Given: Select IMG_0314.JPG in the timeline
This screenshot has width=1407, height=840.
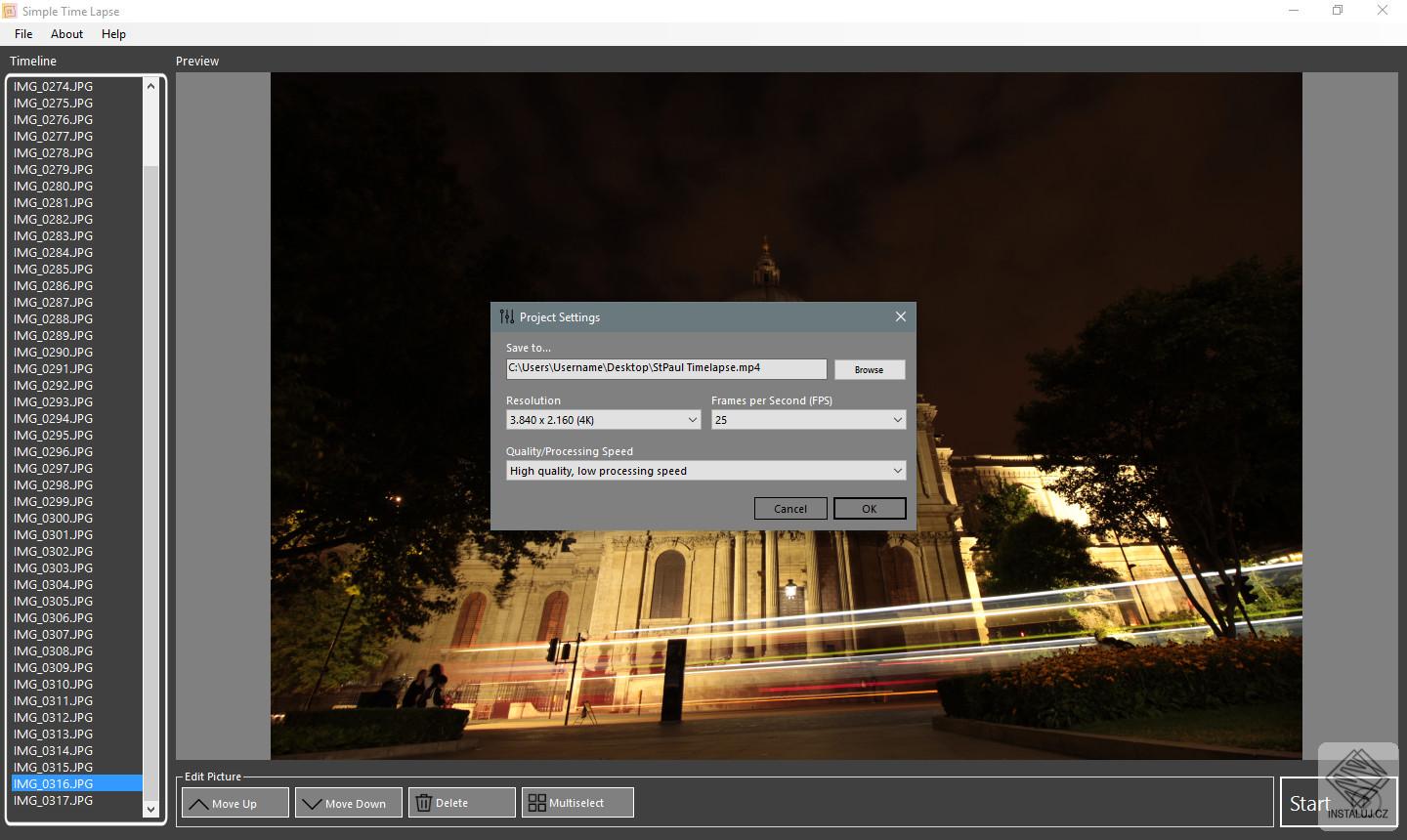Looking at the screenshot, I should (x=77, y=750).
